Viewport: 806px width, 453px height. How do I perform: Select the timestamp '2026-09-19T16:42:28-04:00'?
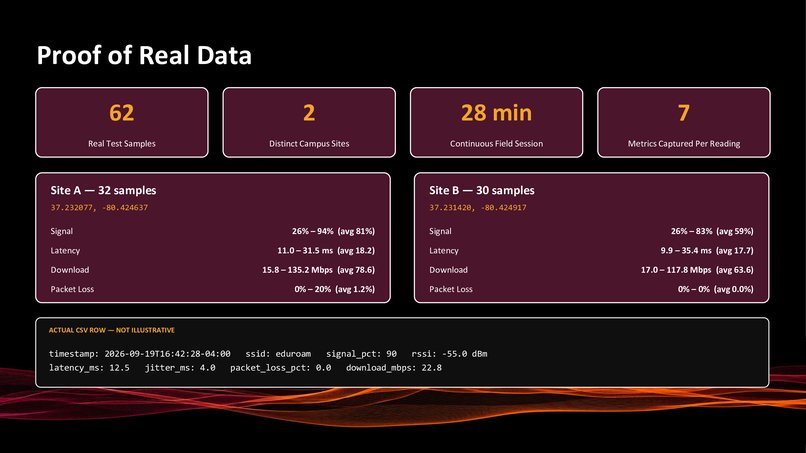[168, 354]
